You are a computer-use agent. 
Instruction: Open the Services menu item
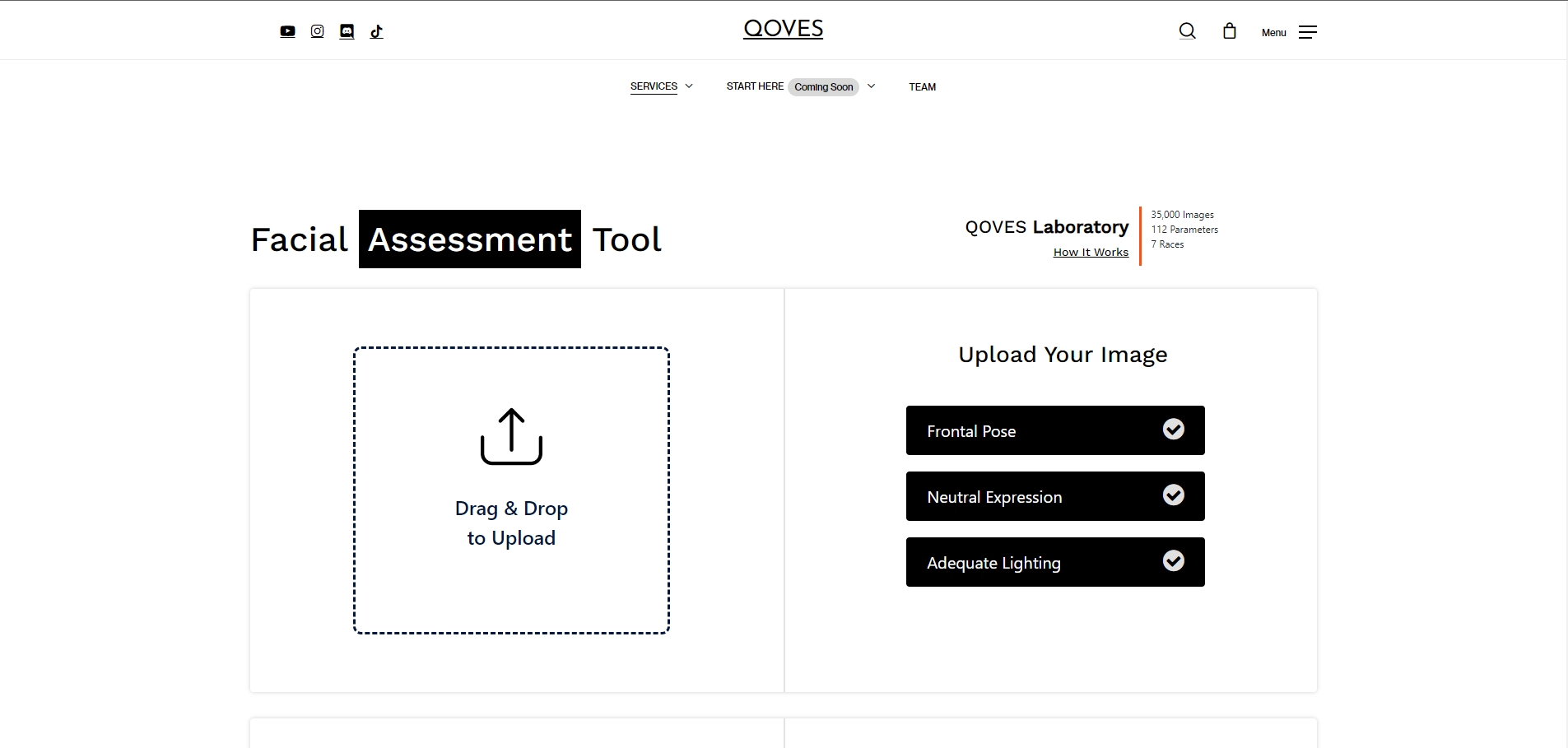[654, 86]
